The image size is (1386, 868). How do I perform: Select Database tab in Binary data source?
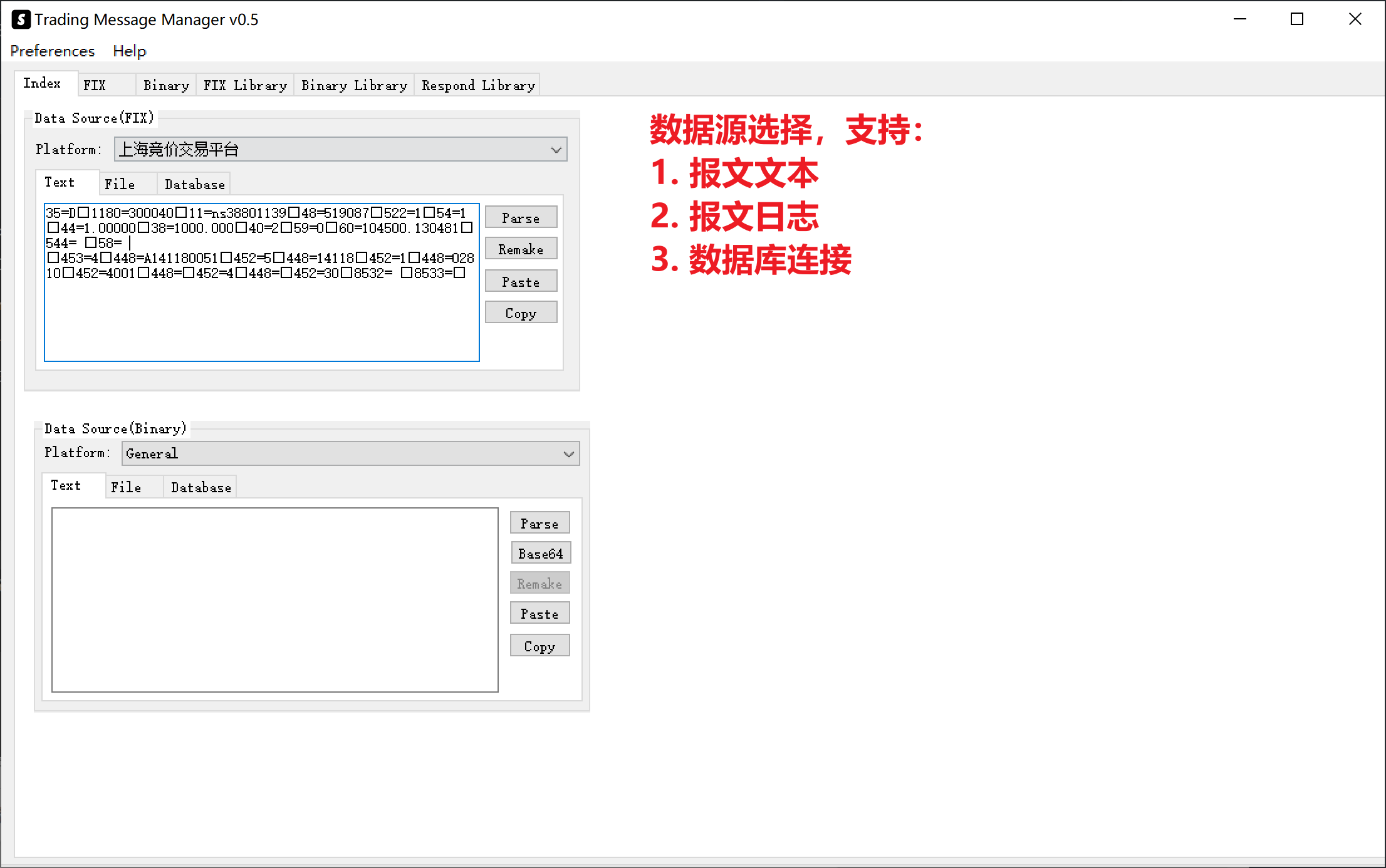point(201,487)
